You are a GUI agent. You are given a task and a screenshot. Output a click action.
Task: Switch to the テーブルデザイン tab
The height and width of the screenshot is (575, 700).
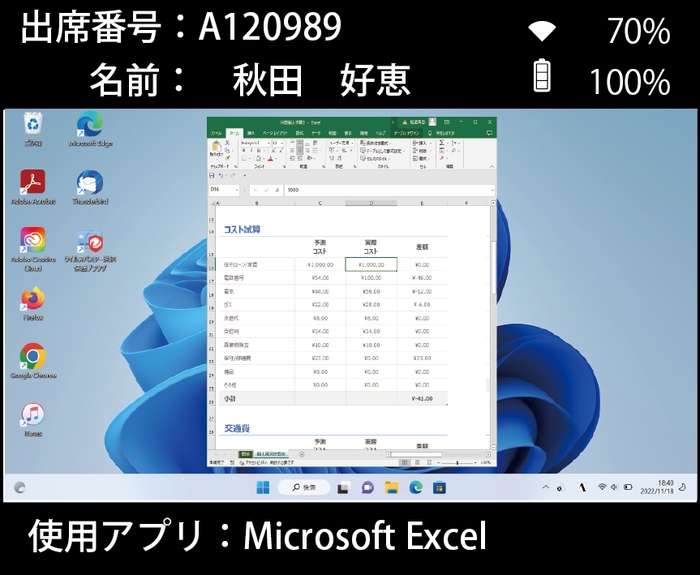(406, 133)
